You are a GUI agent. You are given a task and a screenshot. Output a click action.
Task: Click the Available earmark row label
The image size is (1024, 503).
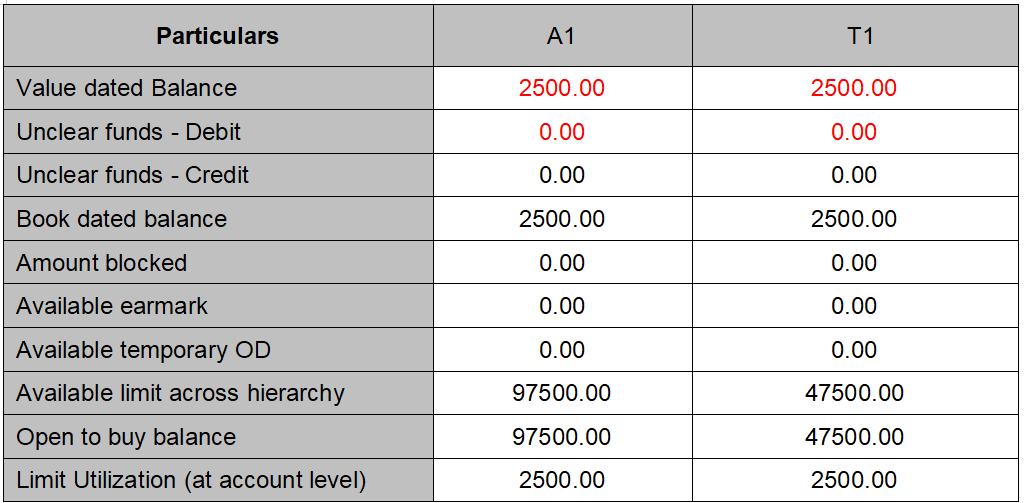click(112, 306)
